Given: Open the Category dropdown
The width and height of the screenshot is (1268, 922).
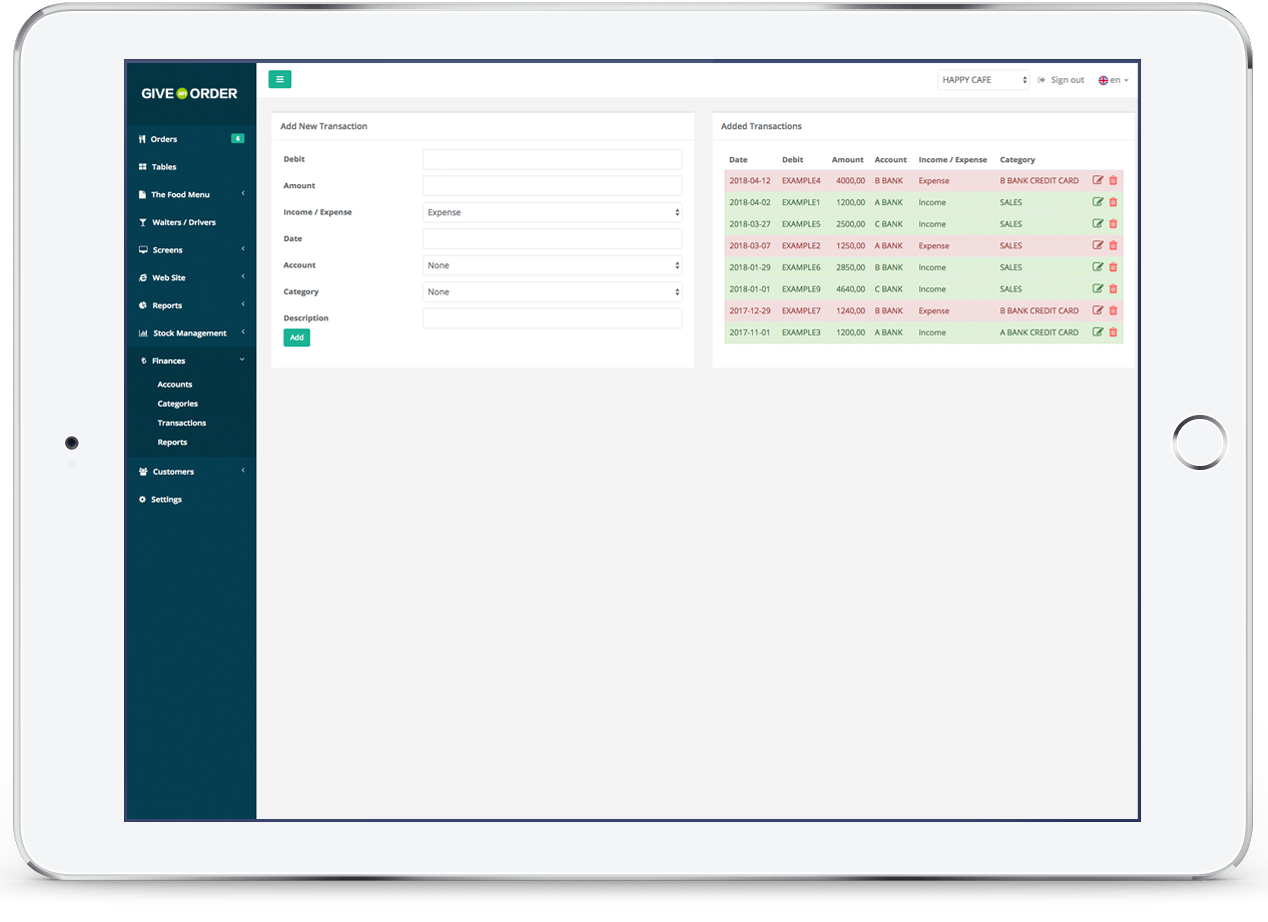Looking at the screenshot, I should tap(552, 292).
